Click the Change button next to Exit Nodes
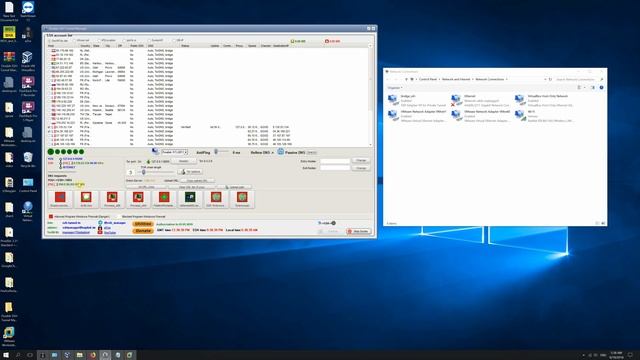640x360 pixels. pyautogui.click(x=361, y=168)
